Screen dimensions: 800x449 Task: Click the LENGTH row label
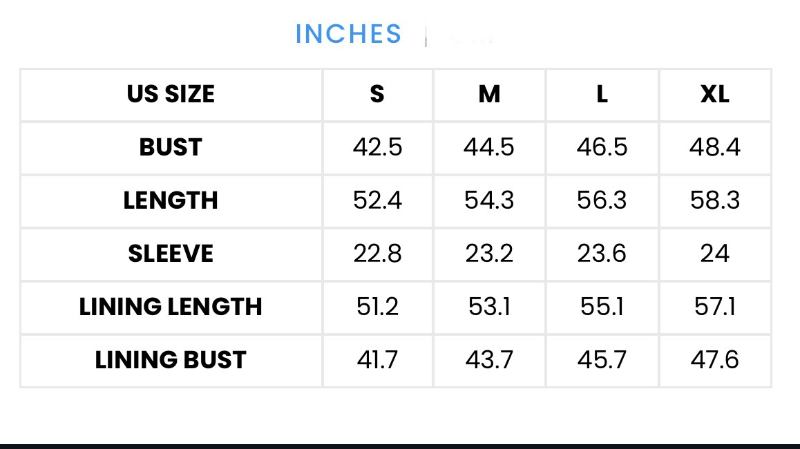171,201
